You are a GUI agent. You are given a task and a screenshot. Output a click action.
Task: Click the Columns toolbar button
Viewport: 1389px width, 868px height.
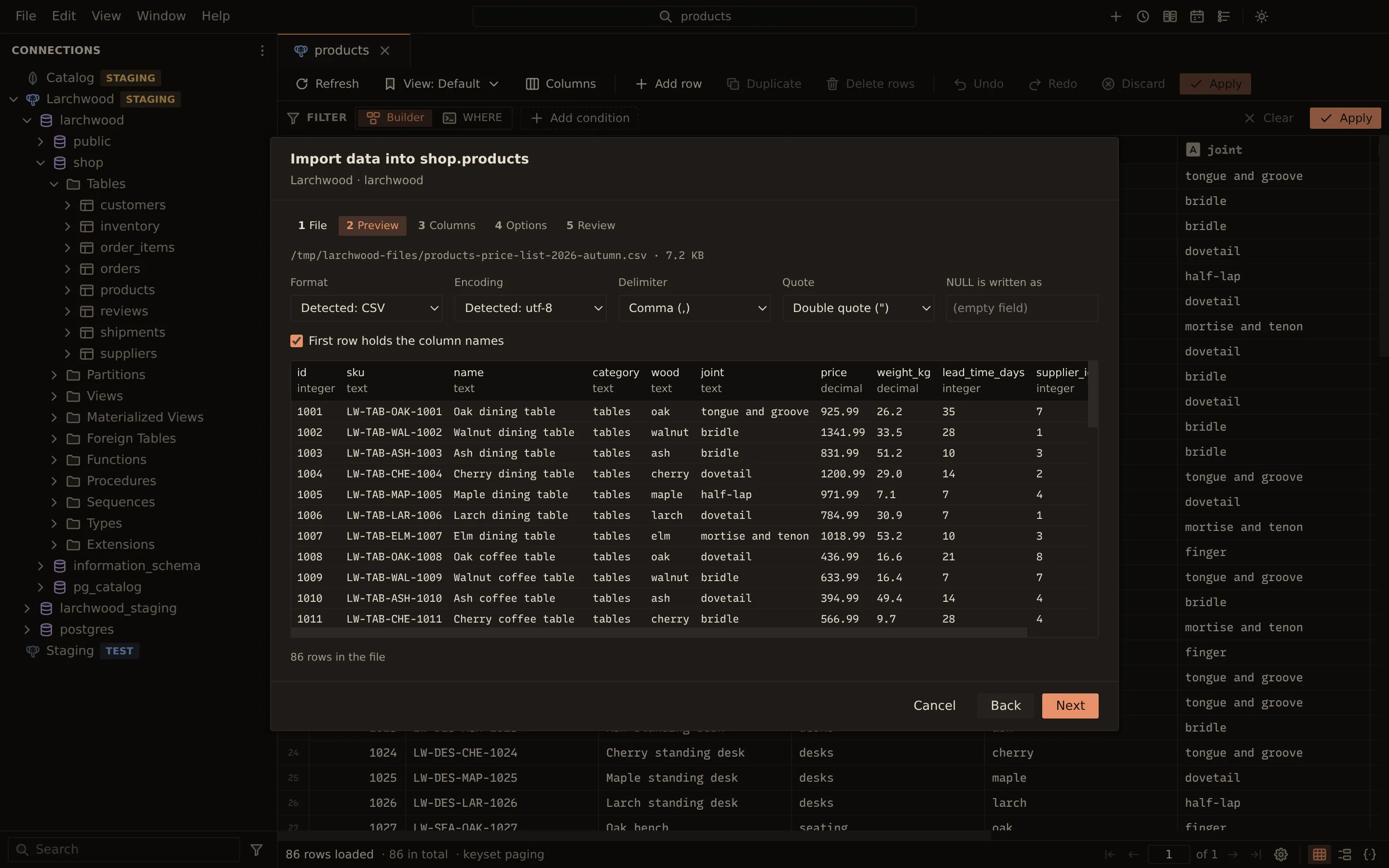pos(561,84)
